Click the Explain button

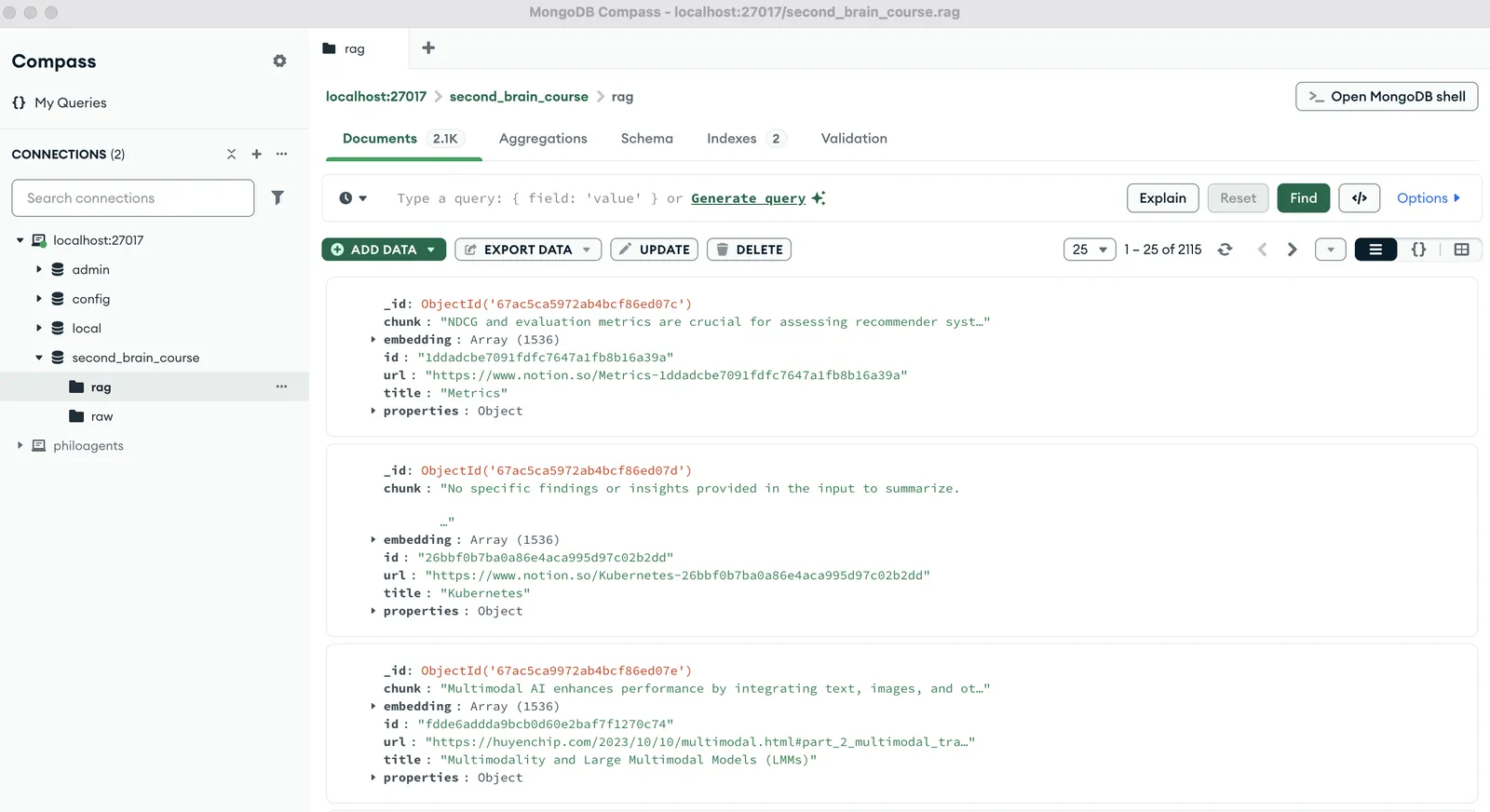point(1162,197)
